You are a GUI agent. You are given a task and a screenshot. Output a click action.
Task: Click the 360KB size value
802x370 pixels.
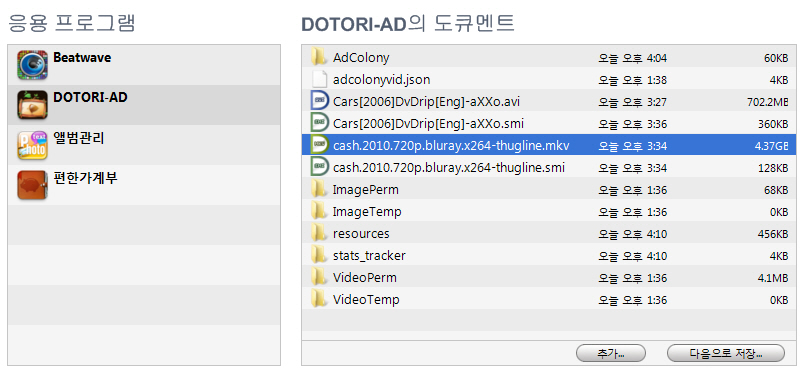click(x=773, y=124)
